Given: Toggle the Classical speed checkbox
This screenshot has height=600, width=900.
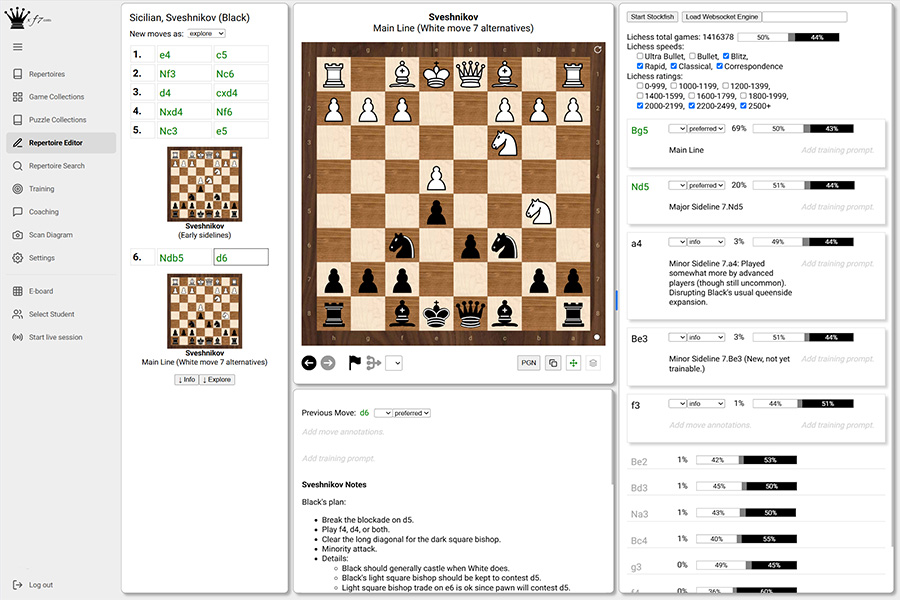Looking at the screenshot, I should tap(674, 66).
